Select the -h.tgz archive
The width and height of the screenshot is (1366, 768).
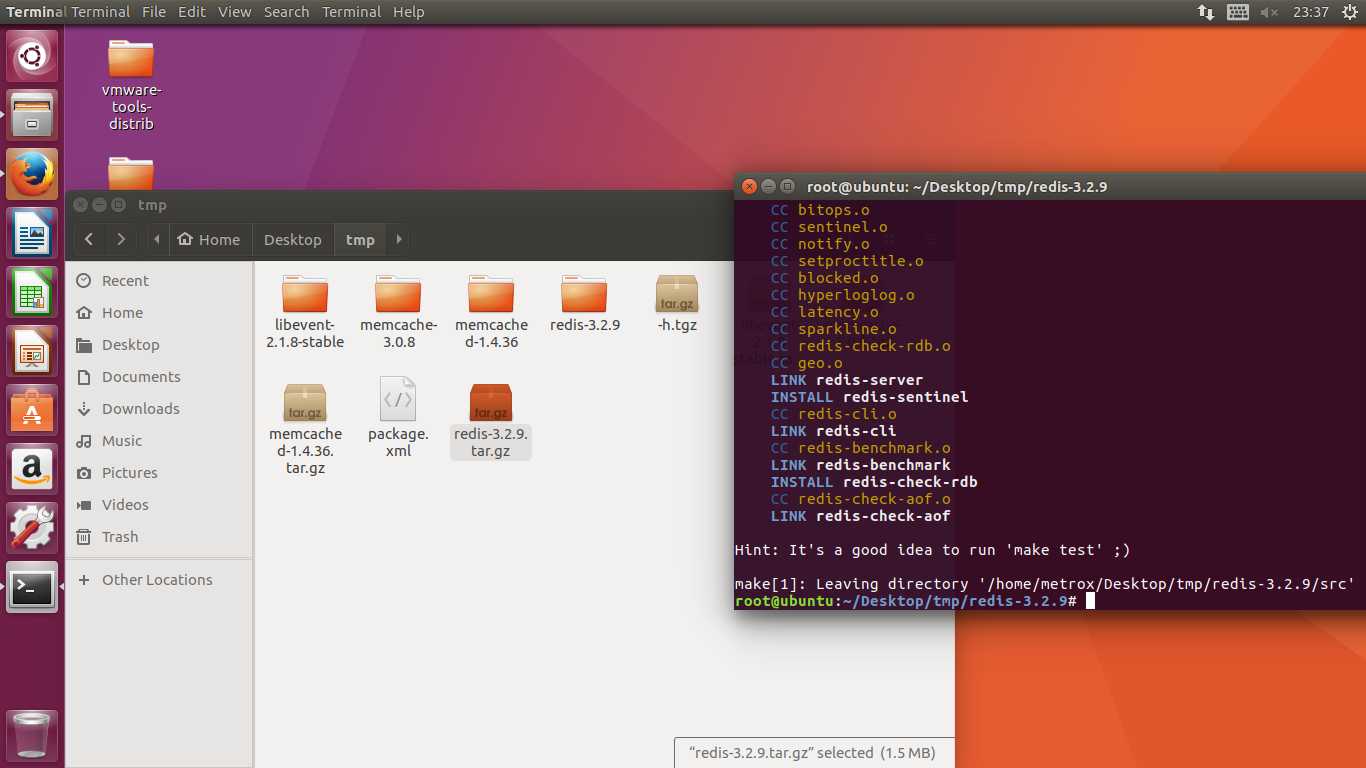(677, 303)
